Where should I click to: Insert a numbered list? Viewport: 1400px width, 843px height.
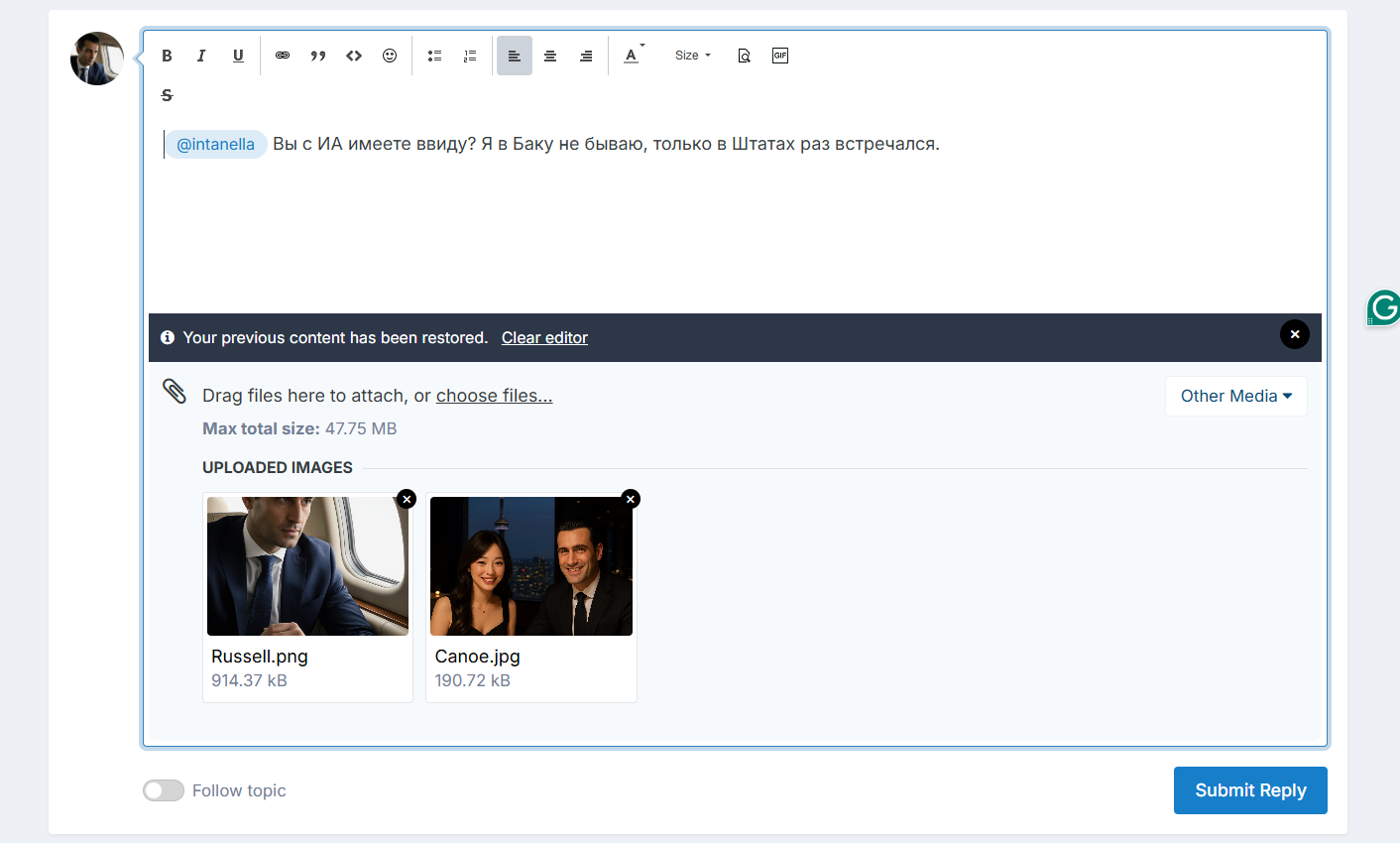[470, 56]
